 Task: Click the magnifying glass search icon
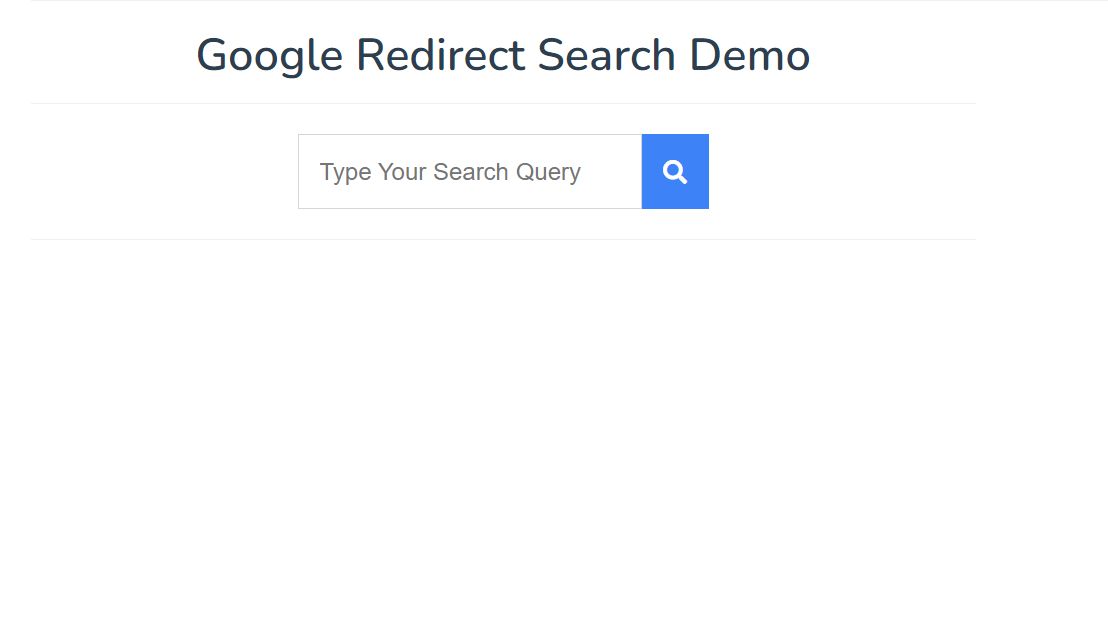[x=675, y=172]
